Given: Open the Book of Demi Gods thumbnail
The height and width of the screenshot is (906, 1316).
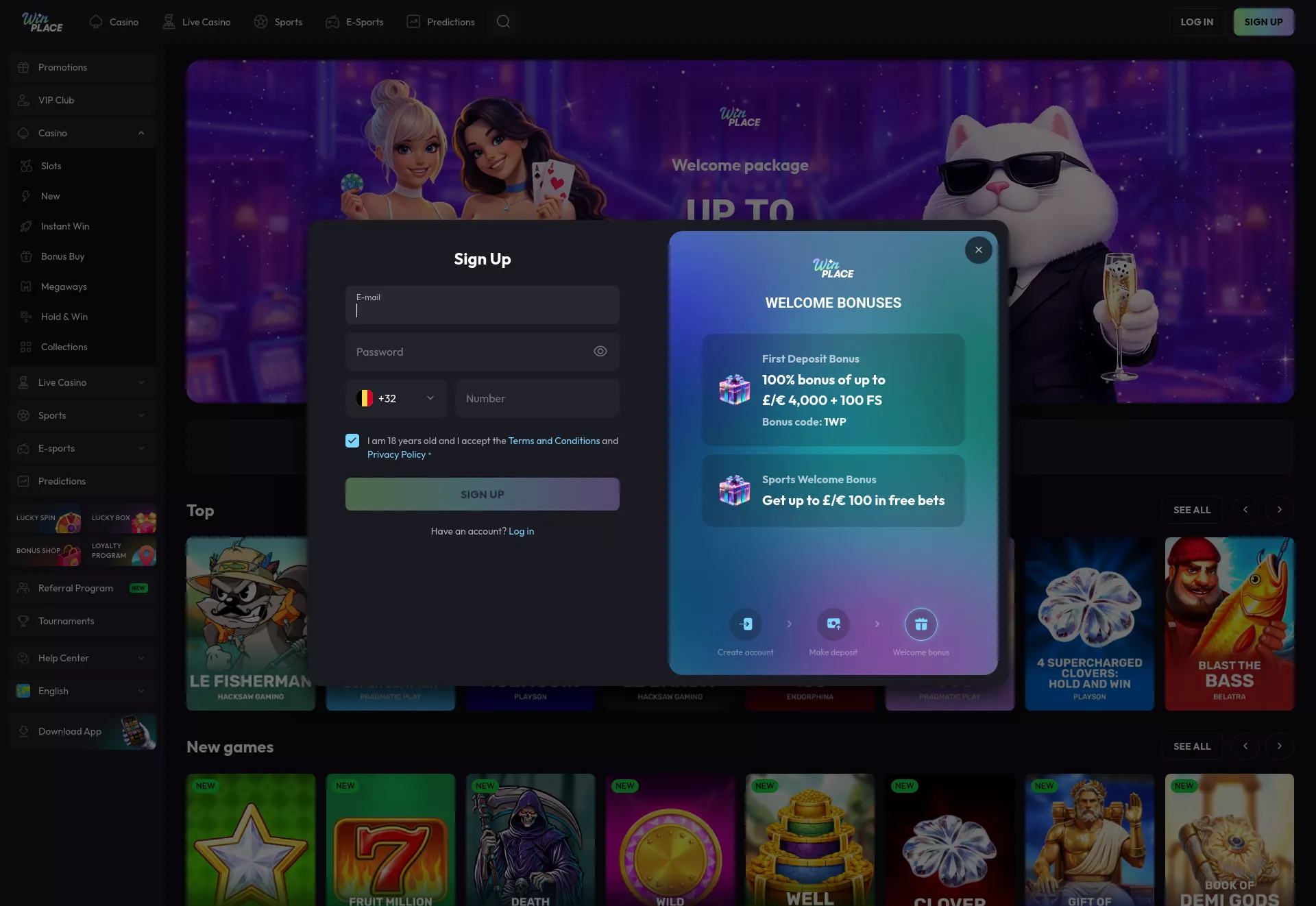Looking at the screenshot, I should (x=1230, y=840).
